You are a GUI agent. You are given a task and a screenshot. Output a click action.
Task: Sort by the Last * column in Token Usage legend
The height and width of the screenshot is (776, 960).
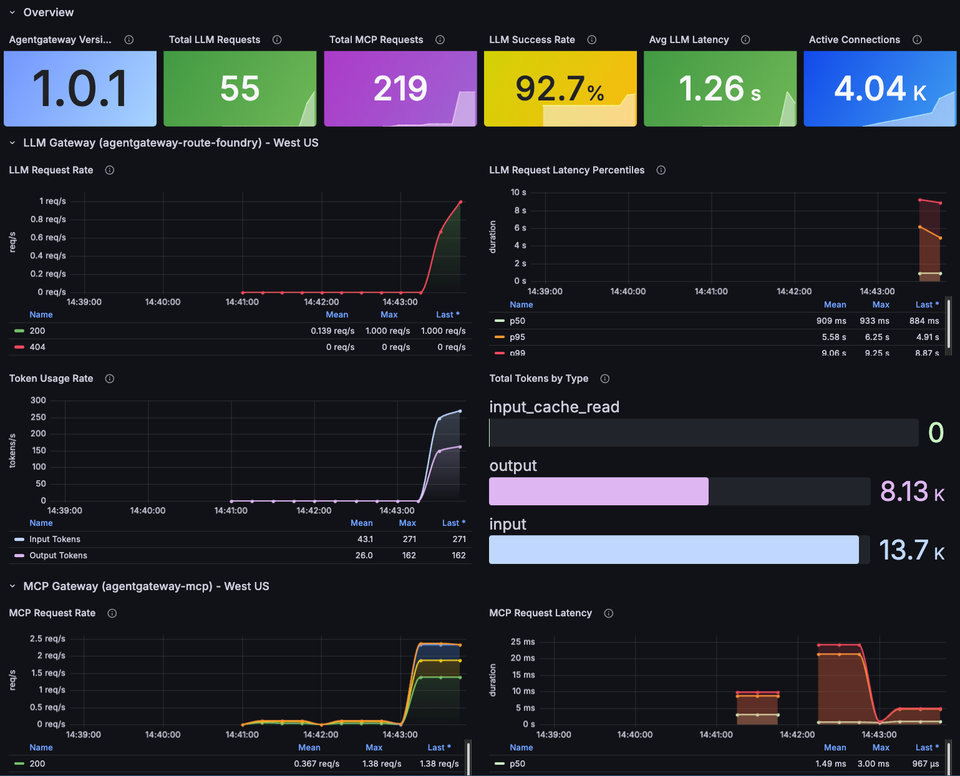click(x=453, y=522)
